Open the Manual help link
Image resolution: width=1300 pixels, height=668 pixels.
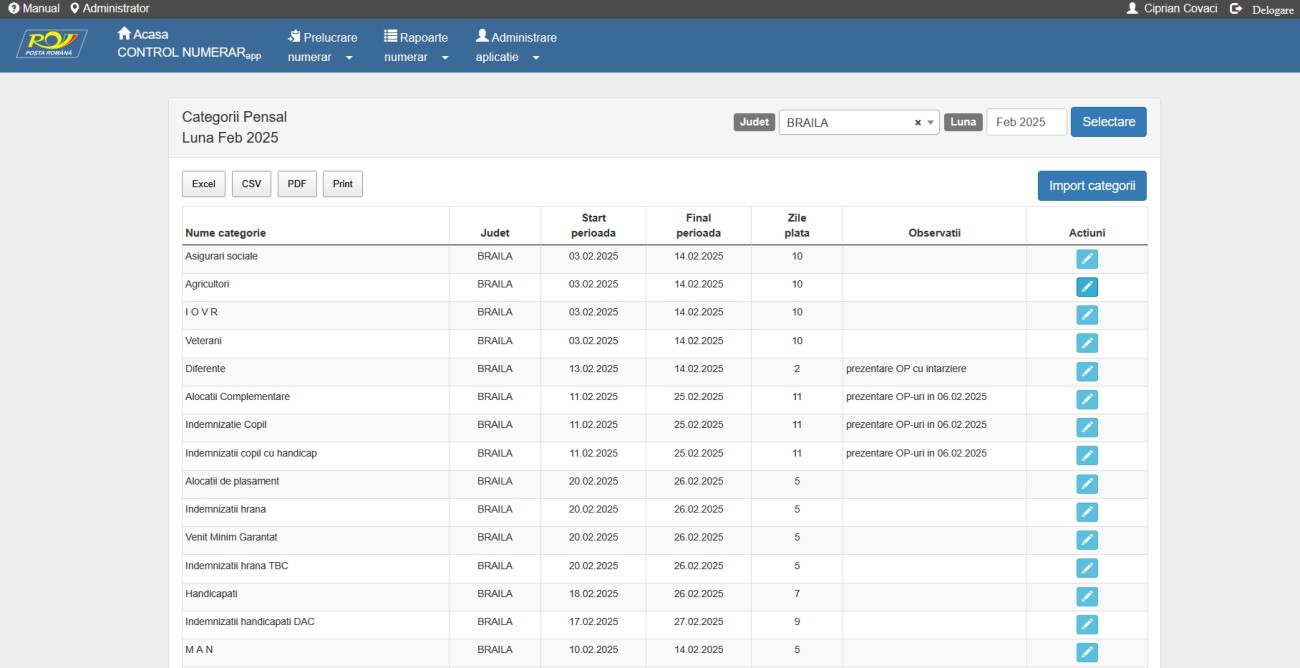coord(34,8)
